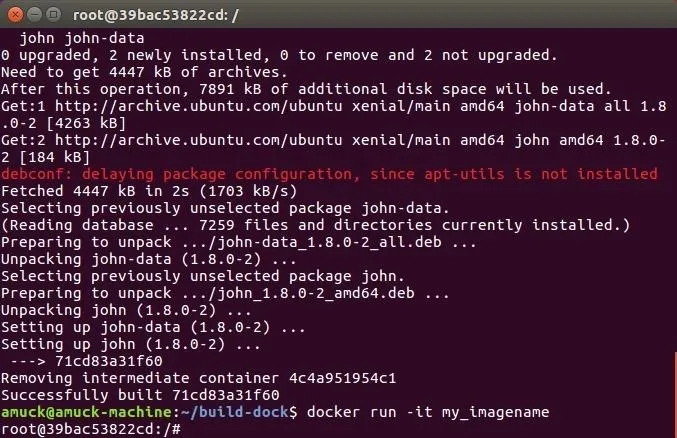
Task: Click the Setting up john (1.8.0-2) line
Action: coord(131,344)
